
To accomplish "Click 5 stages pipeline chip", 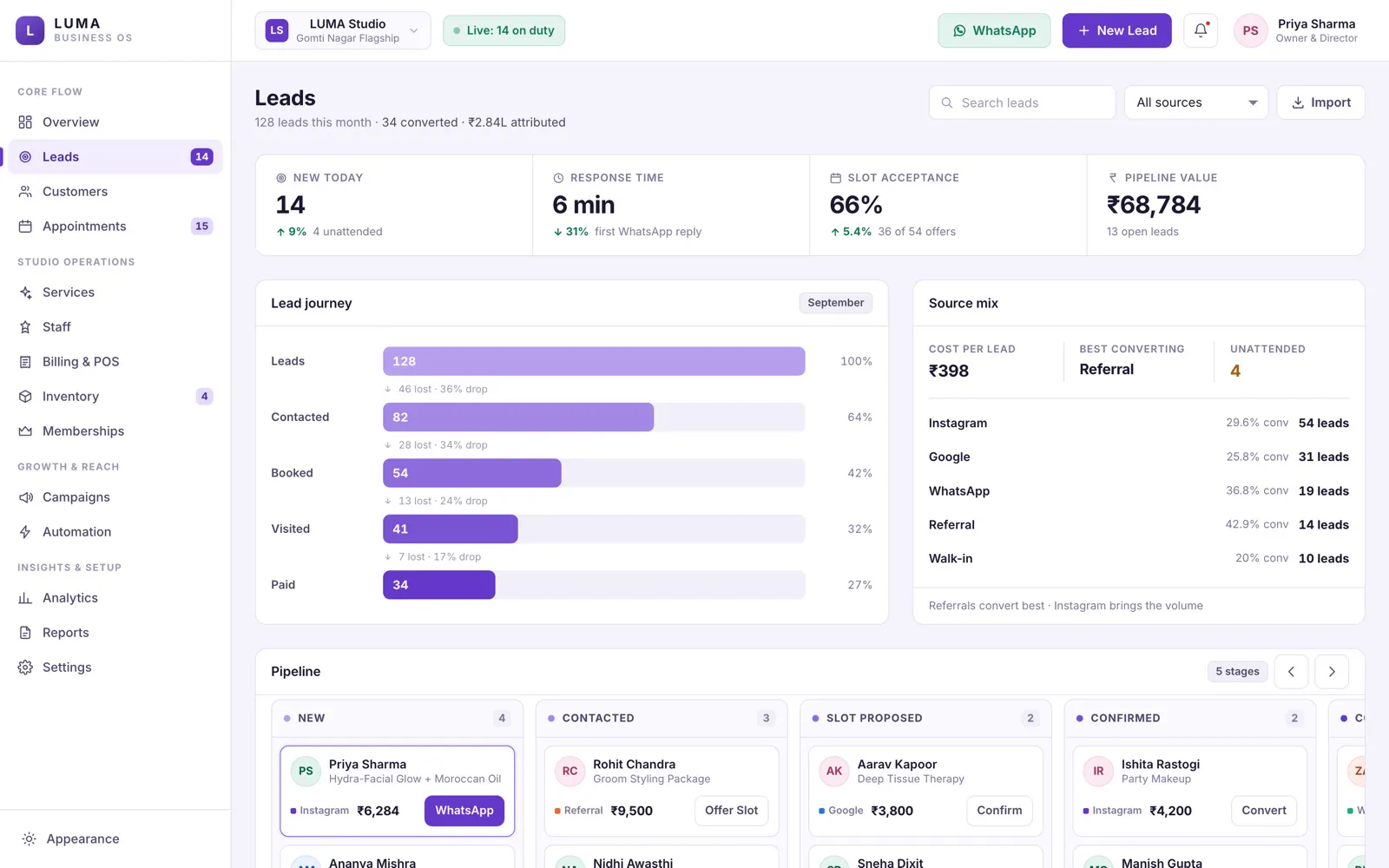I will 1237,672.
